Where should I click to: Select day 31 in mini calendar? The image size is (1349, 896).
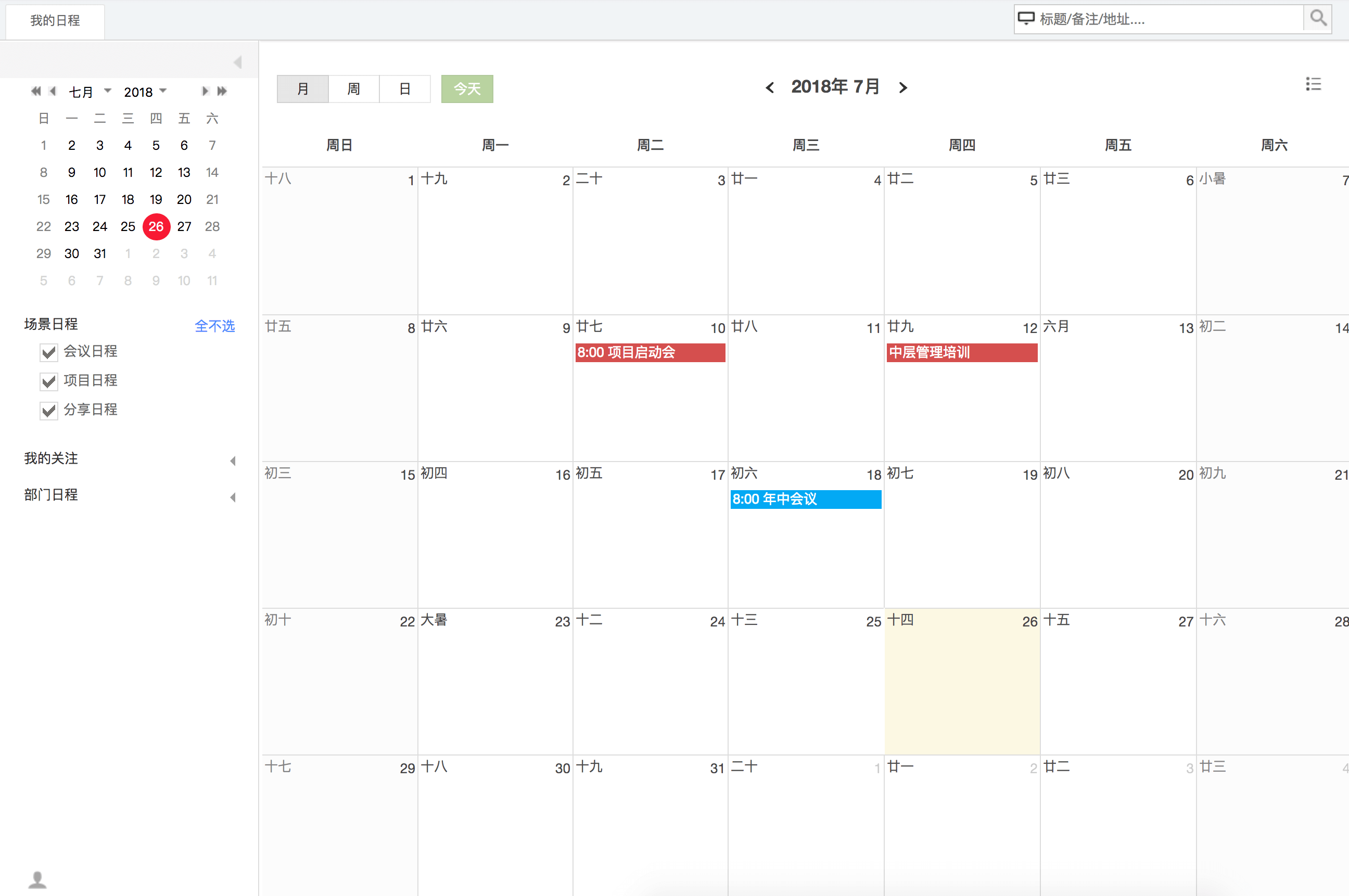99,254
